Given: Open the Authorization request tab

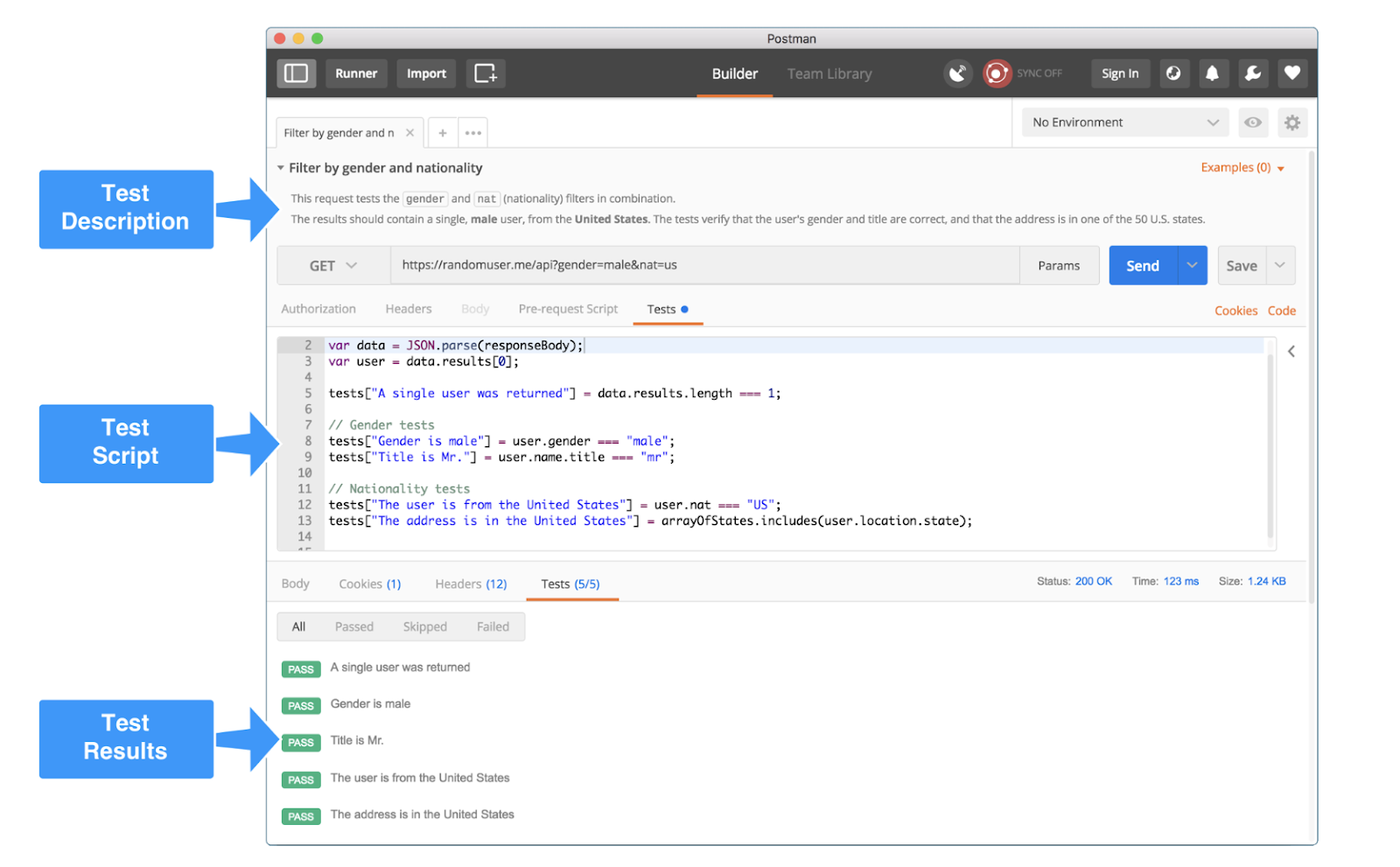Looking at the screenshot, I should tap(318, 309).
